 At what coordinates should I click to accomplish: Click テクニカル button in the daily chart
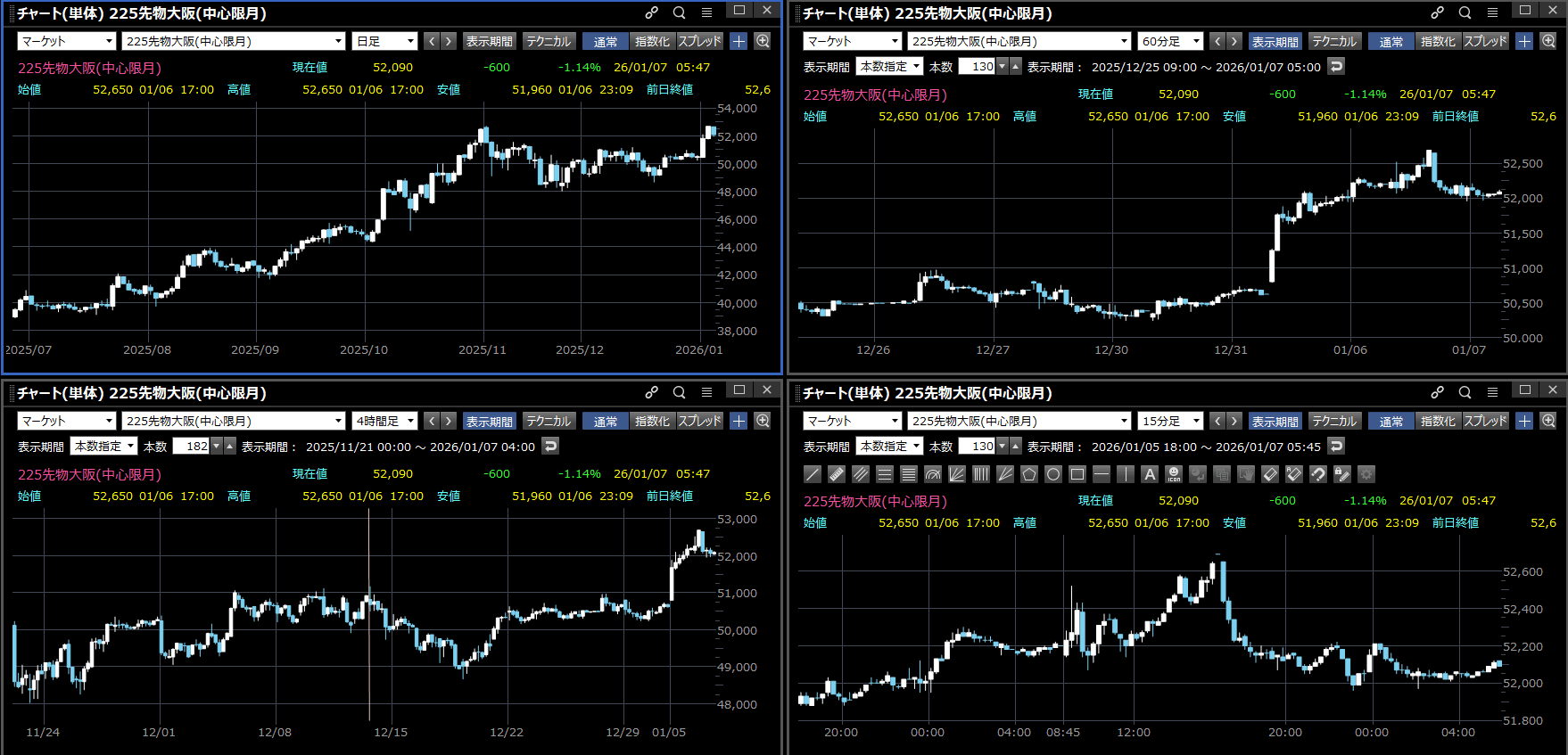tap(548, 41)
